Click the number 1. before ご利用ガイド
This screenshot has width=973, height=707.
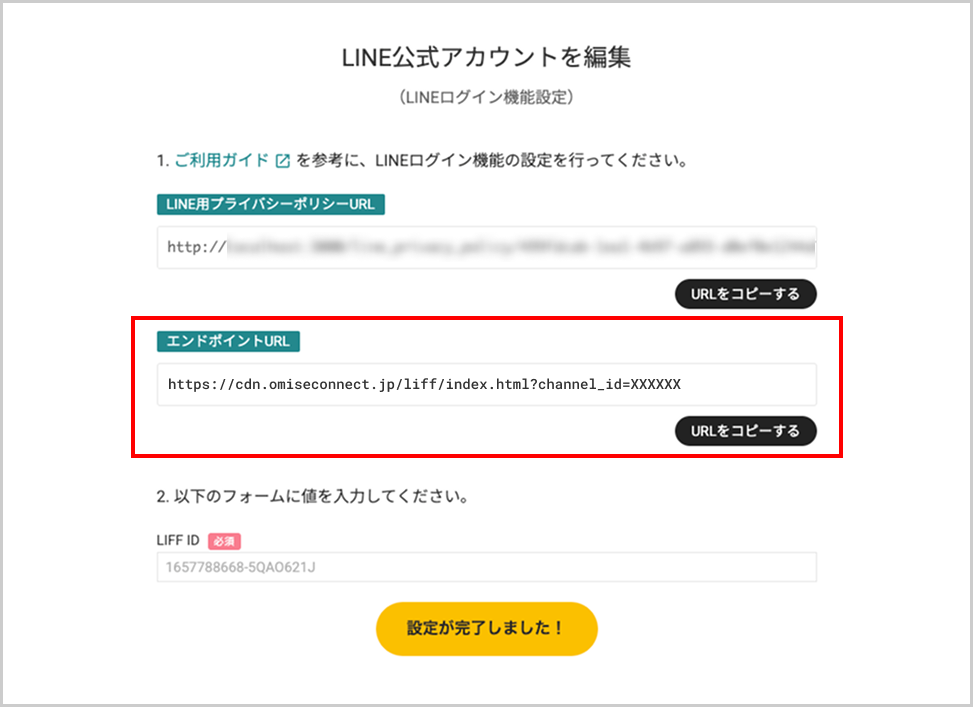163,161
